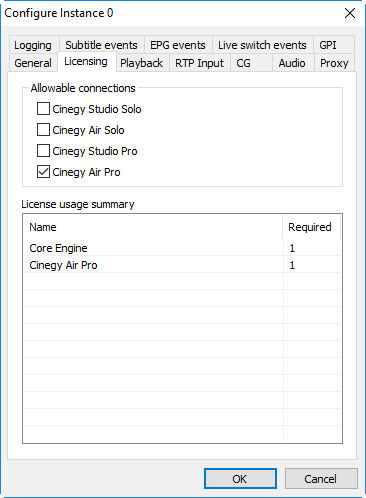Screen dimensions: 366x498
Task: Click the Required value for Core Engine
Action: (292, 248)
